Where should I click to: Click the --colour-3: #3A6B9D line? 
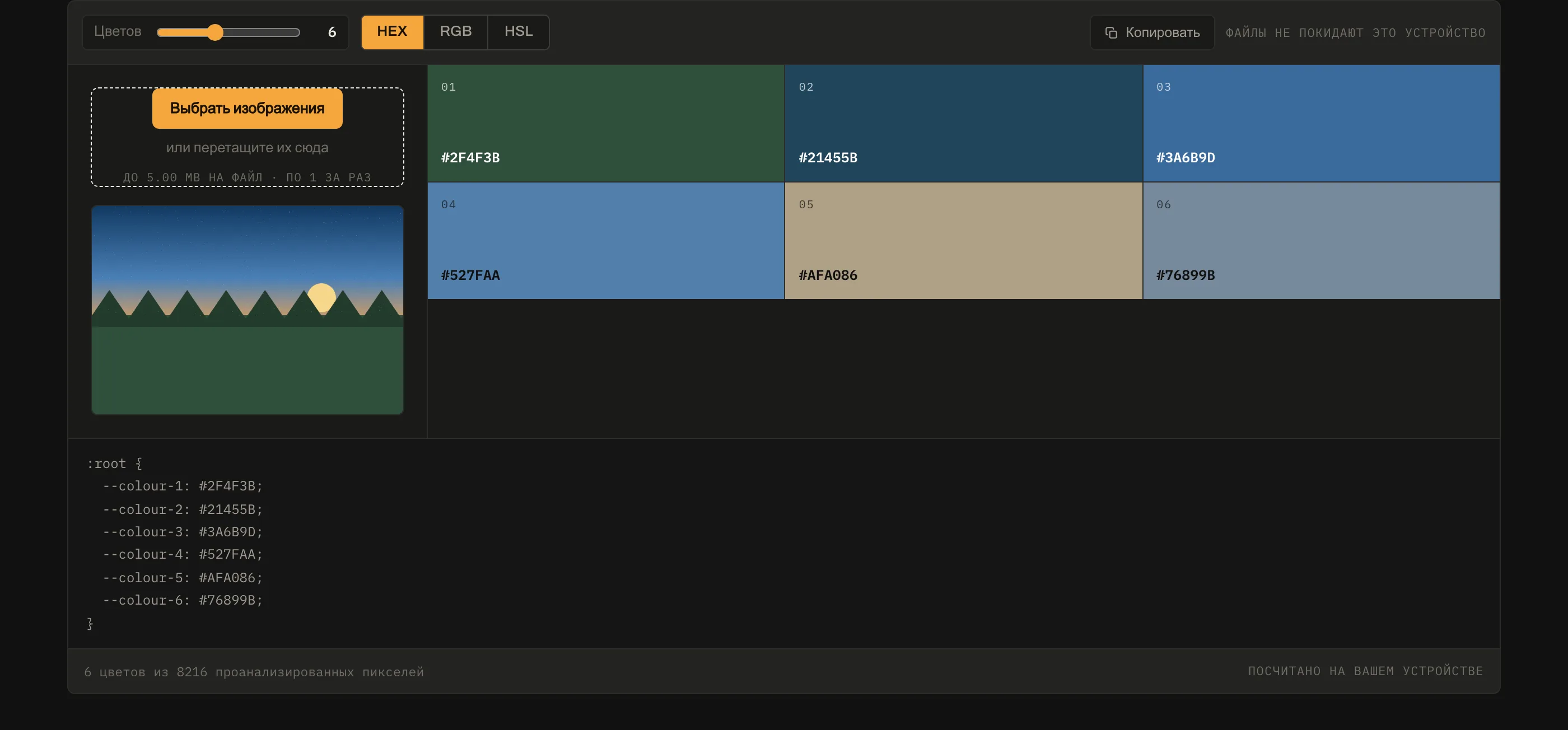183,532
